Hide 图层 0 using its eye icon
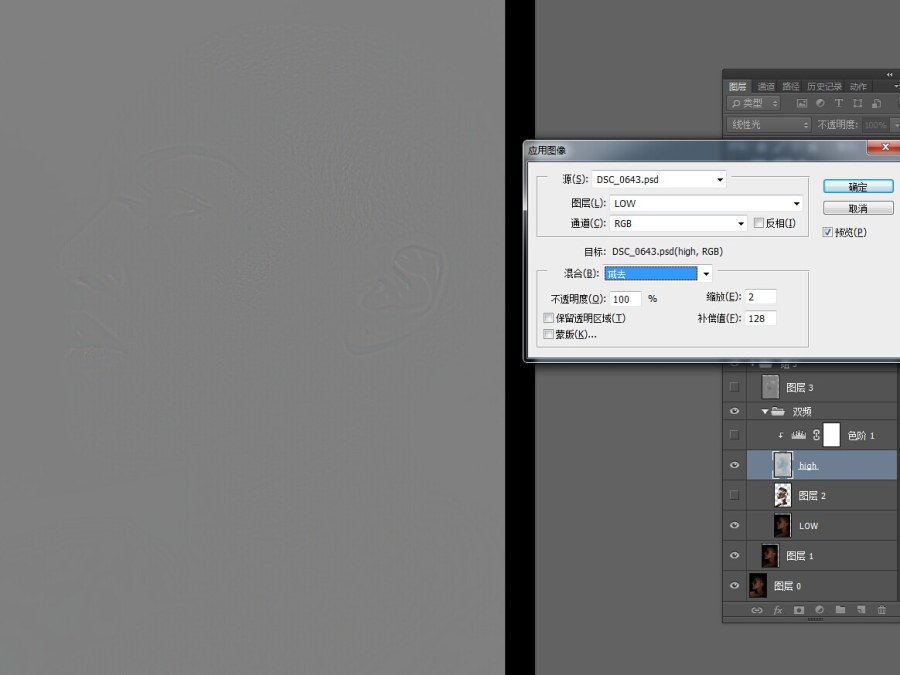This screenshot has height=675, width=900. click(734, 585)
